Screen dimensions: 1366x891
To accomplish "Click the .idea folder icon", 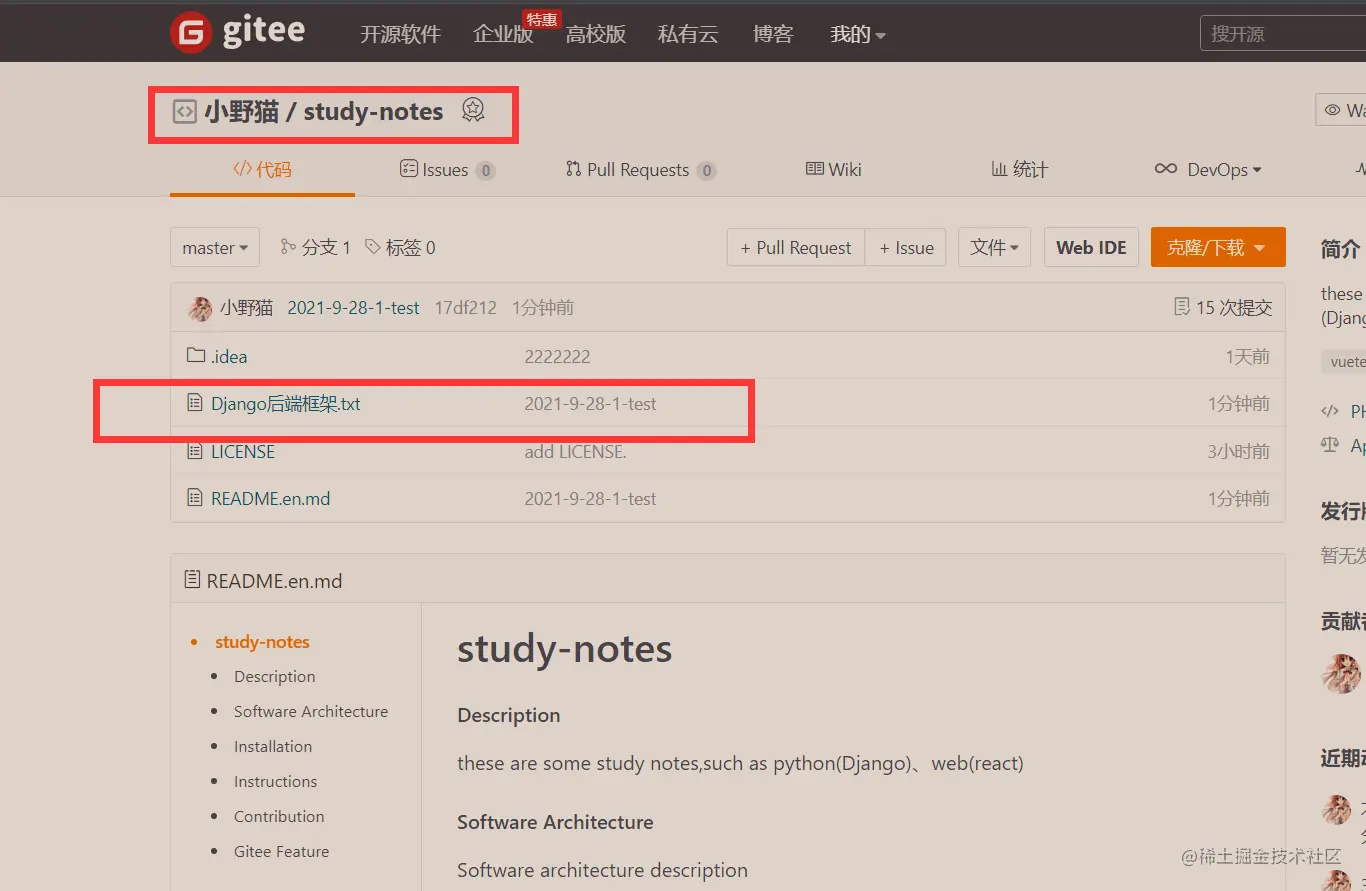I will [x=196, y=355].
